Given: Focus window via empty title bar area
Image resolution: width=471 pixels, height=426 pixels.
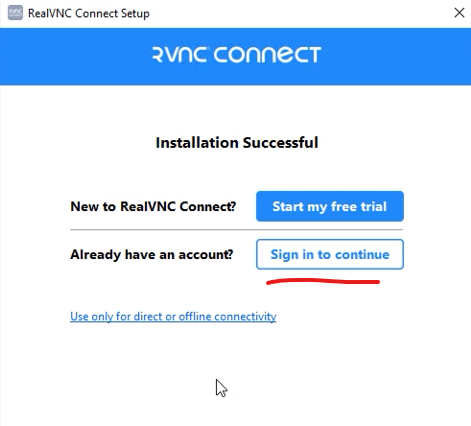Looking at the screenshot, I should click(x=300, y=13).
